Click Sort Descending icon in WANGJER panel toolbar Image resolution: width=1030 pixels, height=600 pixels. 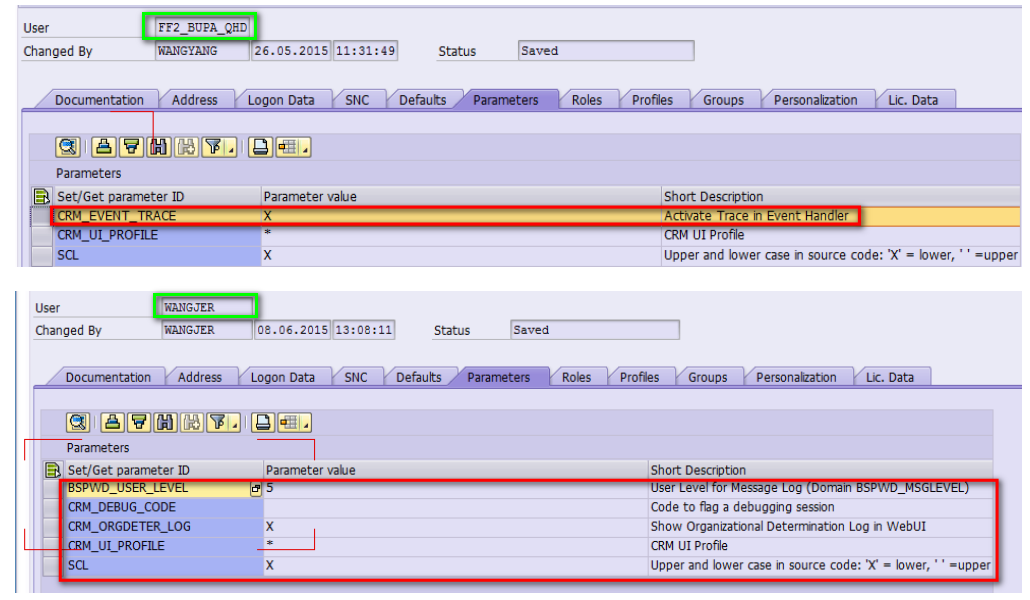pyautogui.click(x=139, y=422)
